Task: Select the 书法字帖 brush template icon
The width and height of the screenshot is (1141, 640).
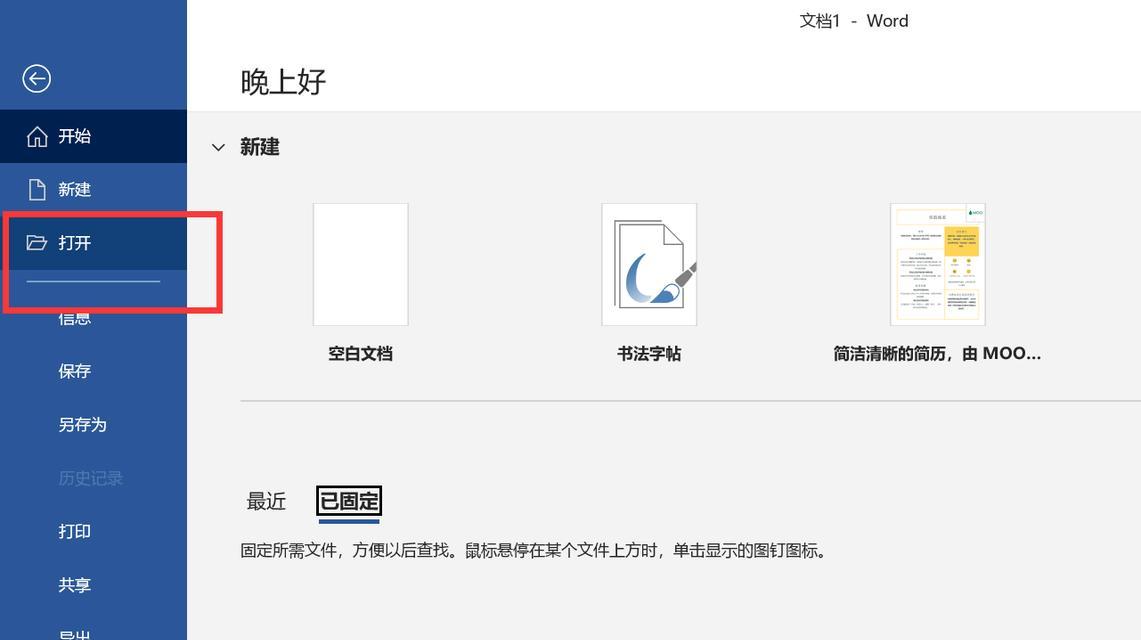Action: click(x=649, y=264)
